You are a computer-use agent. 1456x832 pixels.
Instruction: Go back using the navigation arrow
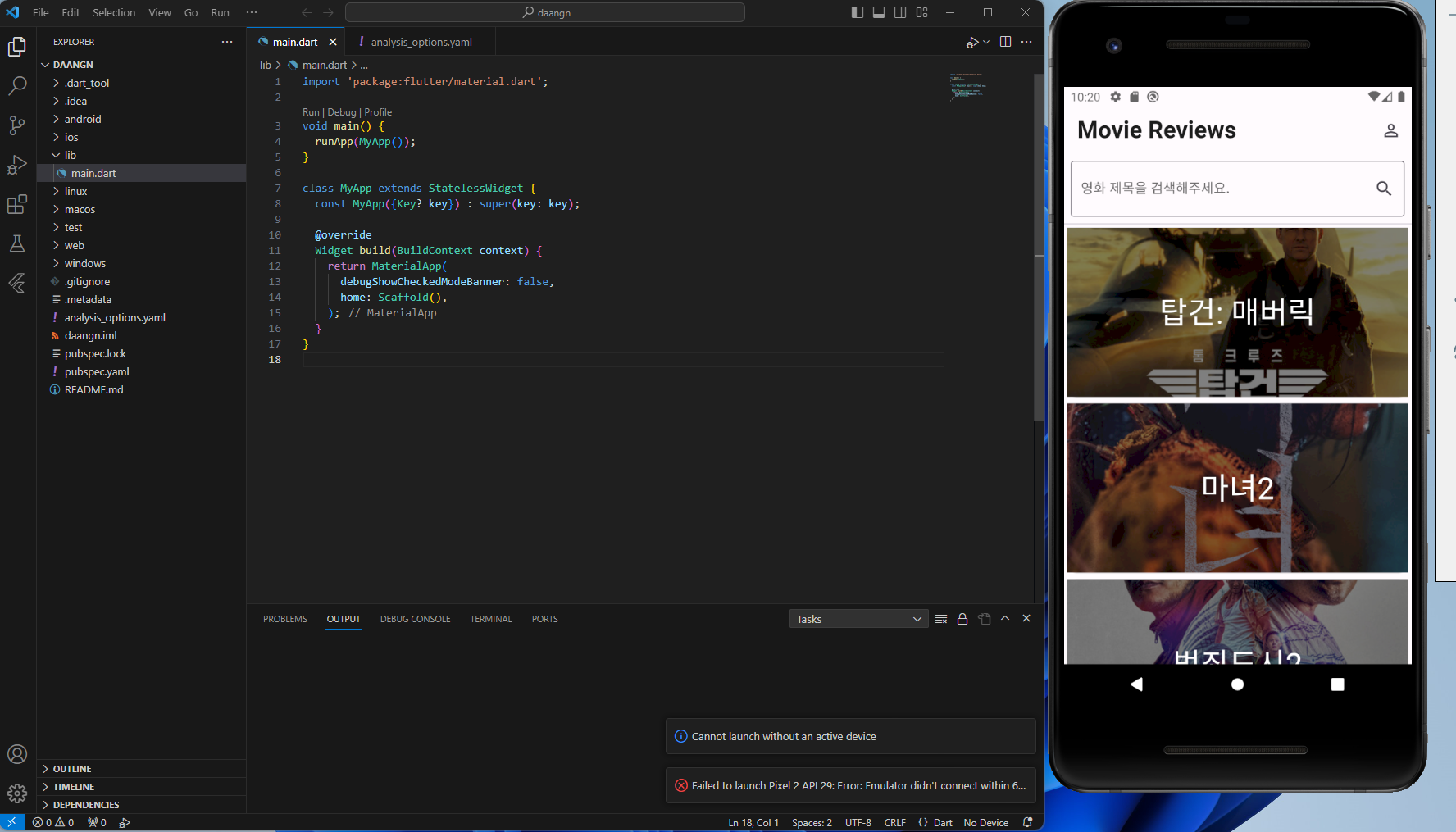[x=307, y=12]
